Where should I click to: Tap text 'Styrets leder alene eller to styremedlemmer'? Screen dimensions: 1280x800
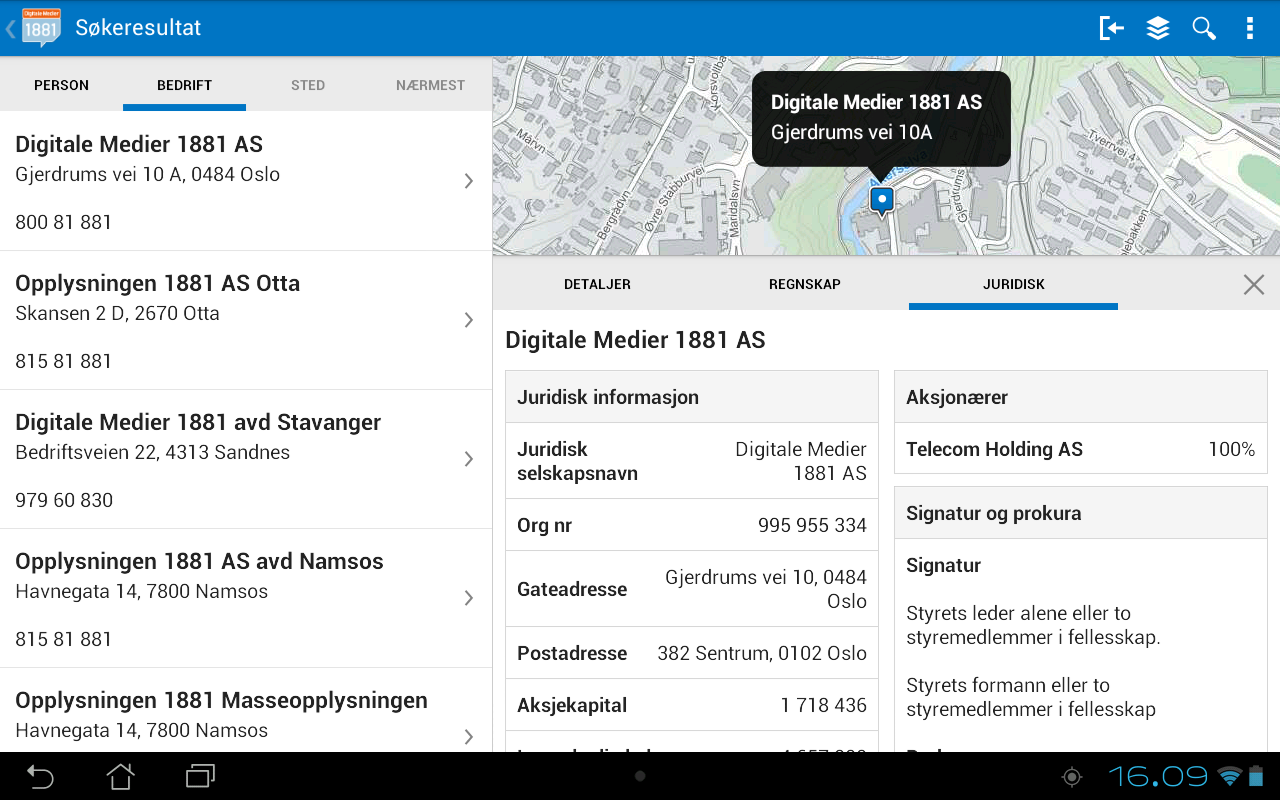click(x=1033, y=625)
